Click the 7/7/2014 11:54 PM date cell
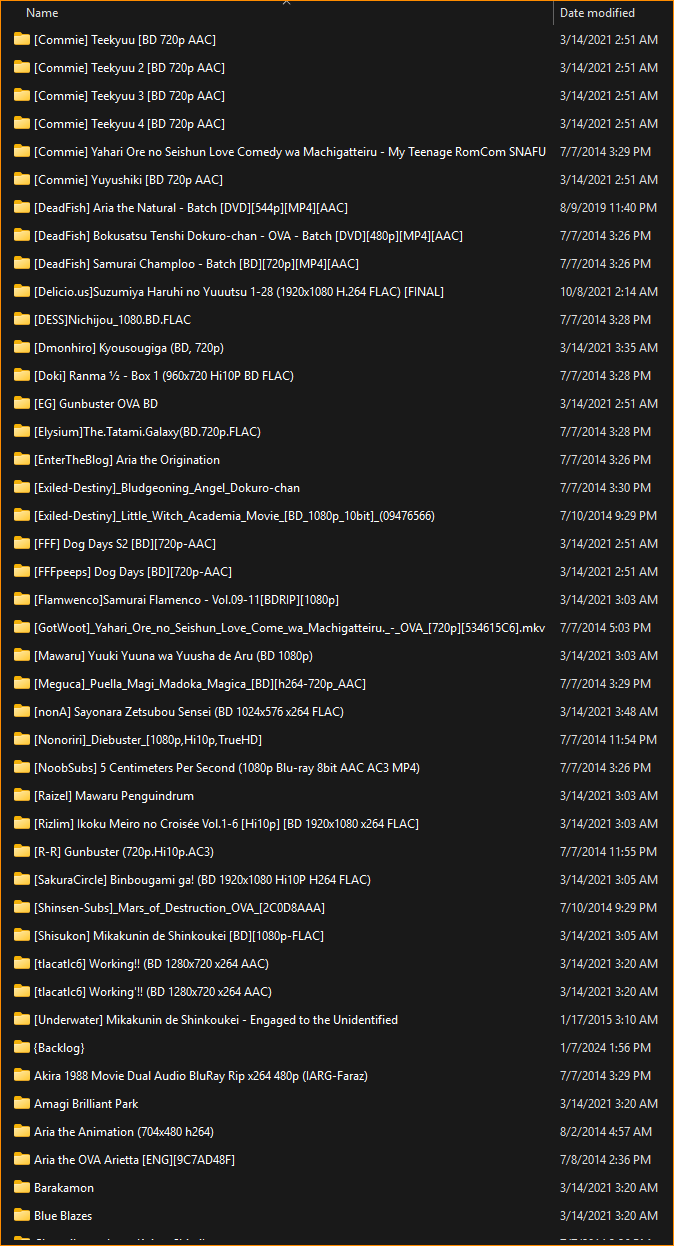Viewport: 674px width, 1246px height. coord(608,740)
